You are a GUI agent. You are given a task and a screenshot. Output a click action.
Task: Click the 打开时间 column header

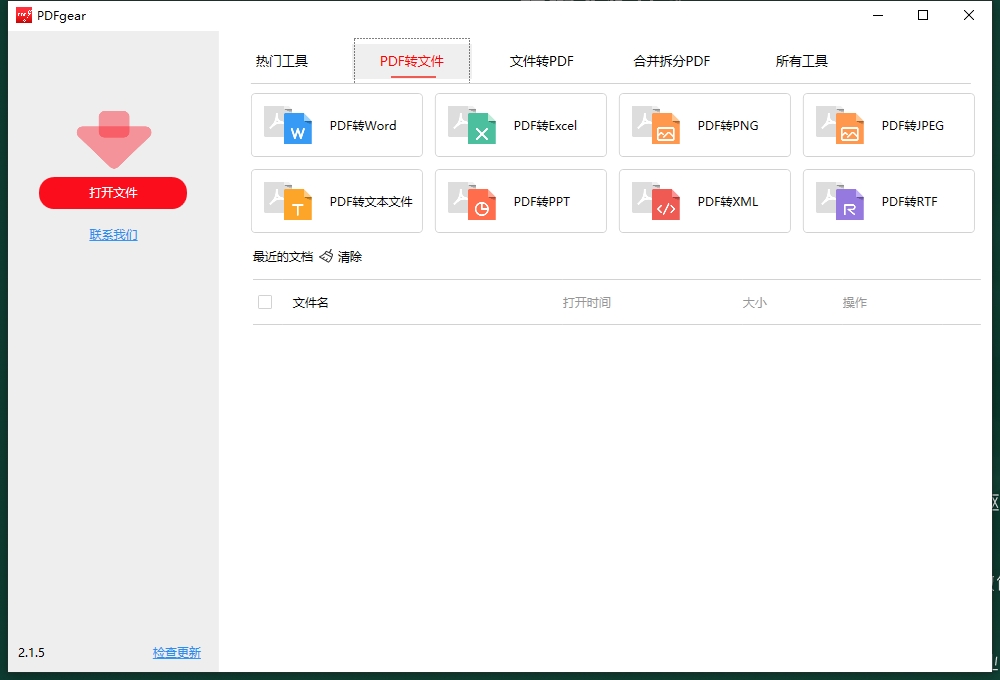click(x=587, y=302)
